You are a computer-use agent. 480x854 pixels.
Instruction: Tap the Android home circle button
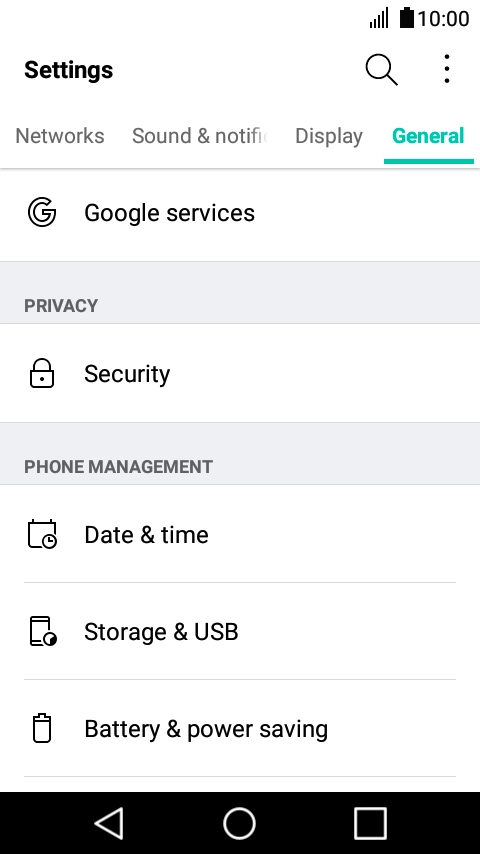240,823
